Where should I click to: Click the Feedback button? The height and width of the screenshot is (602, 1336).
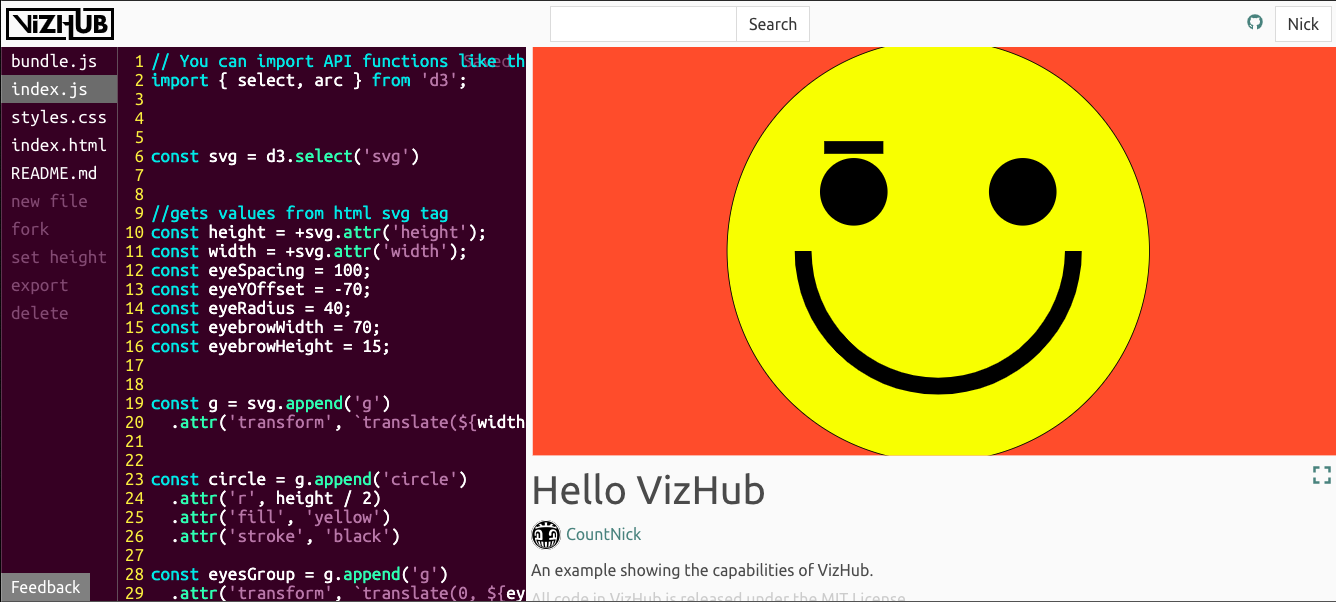[x=45, y=587]
